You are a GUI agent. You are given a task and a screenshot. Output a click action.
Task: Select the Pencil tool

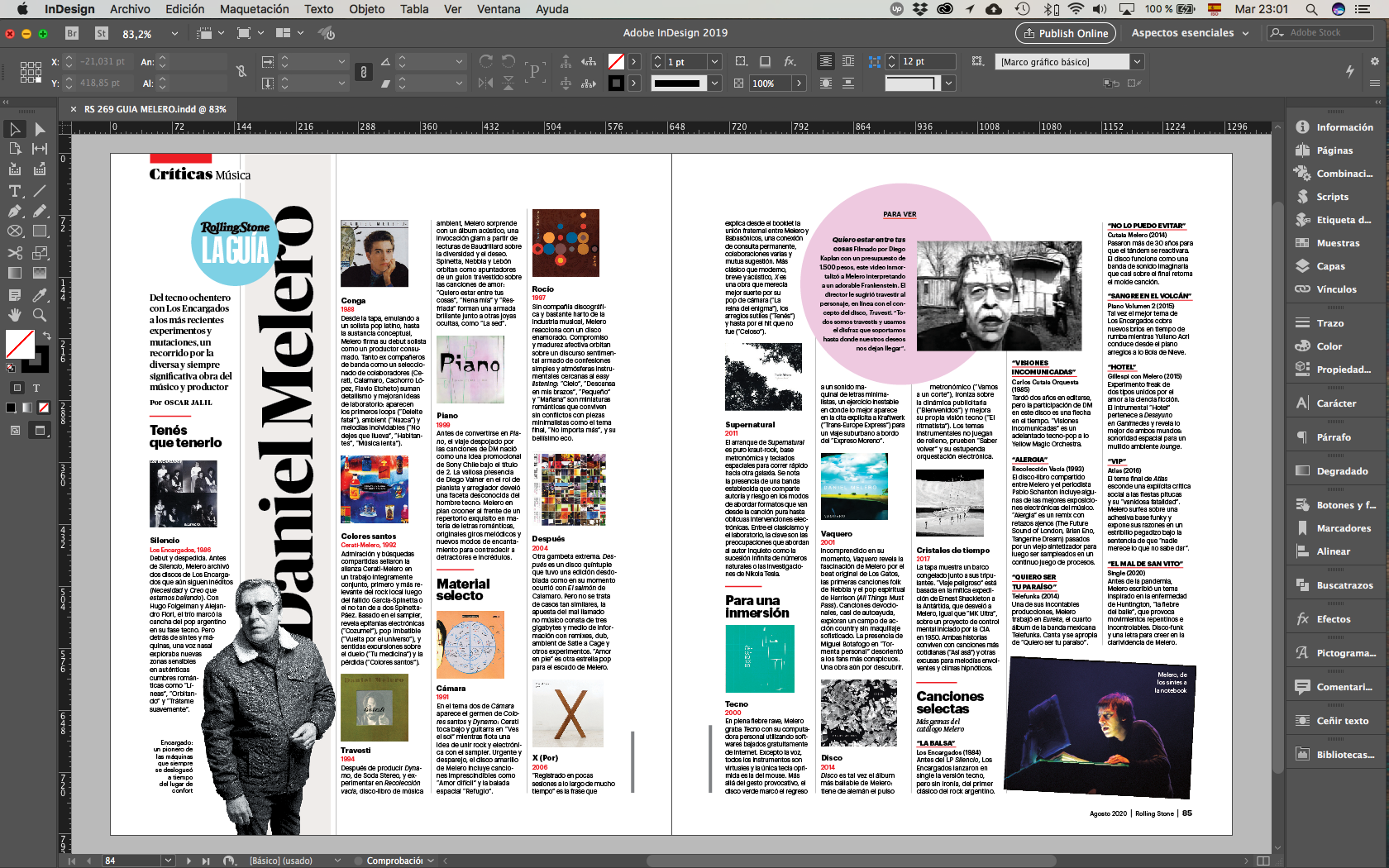pyautogui.click(x=40, y=211)
